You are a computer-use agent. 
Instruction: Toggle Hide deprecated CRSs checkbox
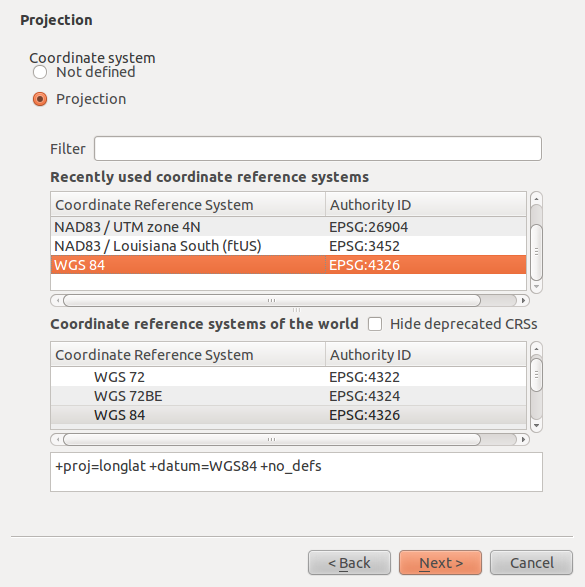click(375, 324)
